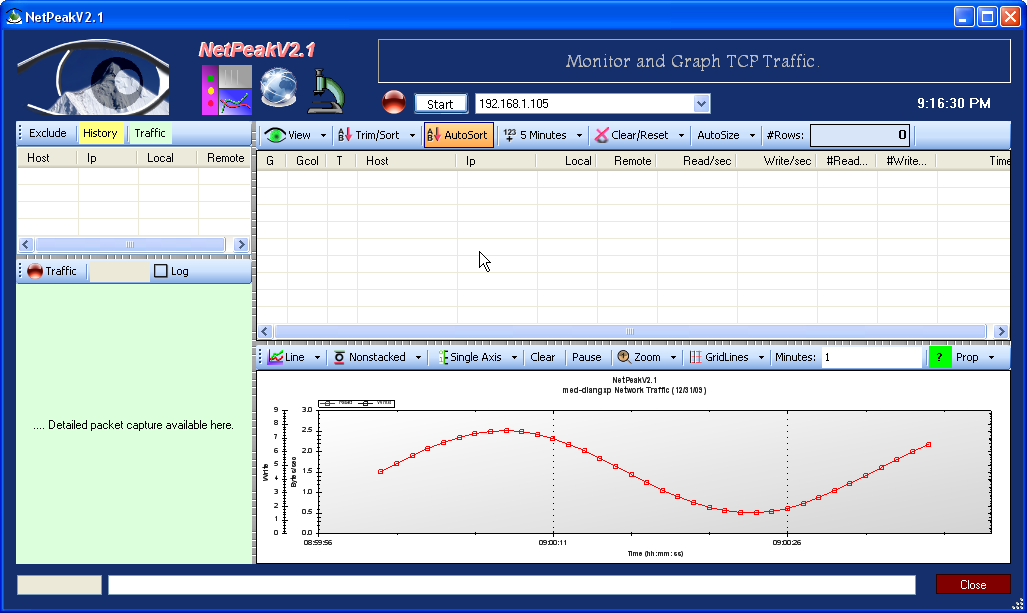1027x613 pixels.
Task: Click the microscope packet inspection icon
Action: [x=326, y=91]
